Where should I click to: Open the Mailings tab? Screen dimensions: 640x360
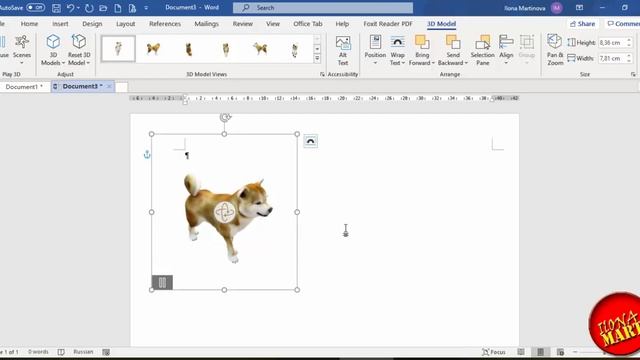(x=207, y=24)
